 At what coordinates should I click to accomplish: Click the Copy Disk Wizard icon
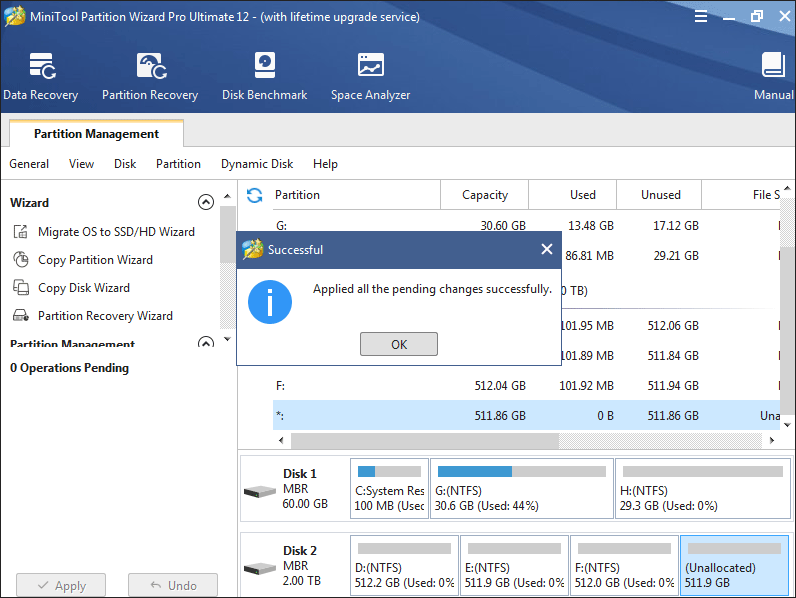20,287
